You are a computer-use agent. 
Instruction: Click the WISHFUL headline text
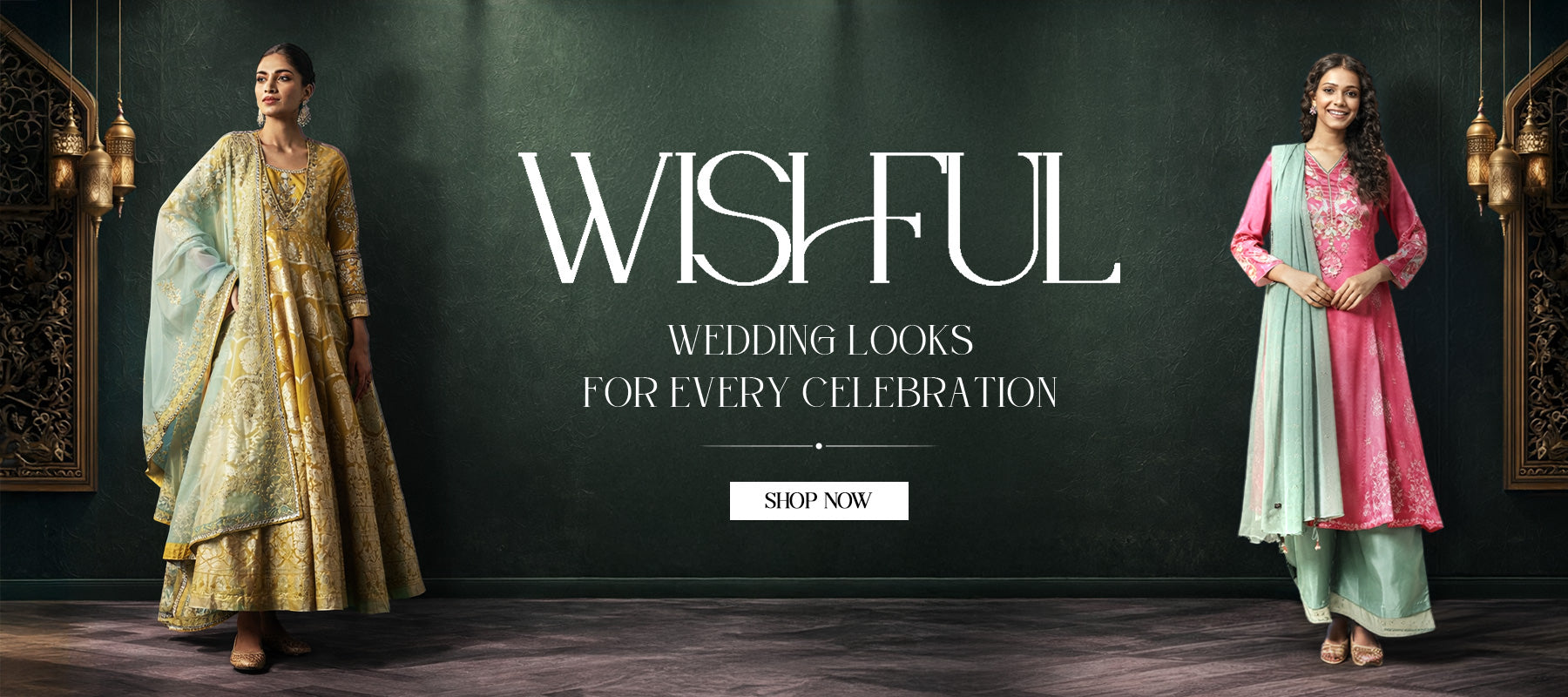point(819,219)
